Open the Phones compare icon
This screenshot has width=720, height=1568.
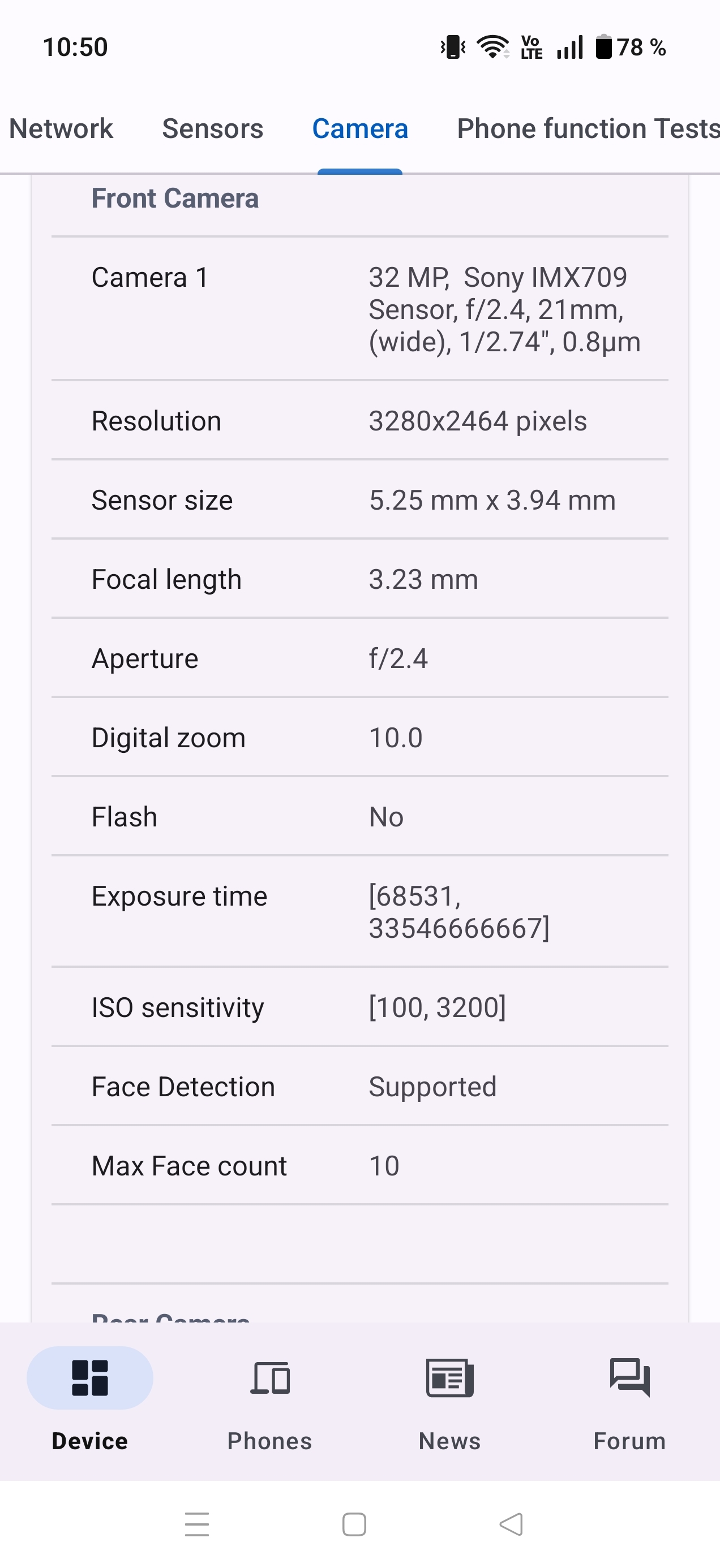[x=270, y=1377]
